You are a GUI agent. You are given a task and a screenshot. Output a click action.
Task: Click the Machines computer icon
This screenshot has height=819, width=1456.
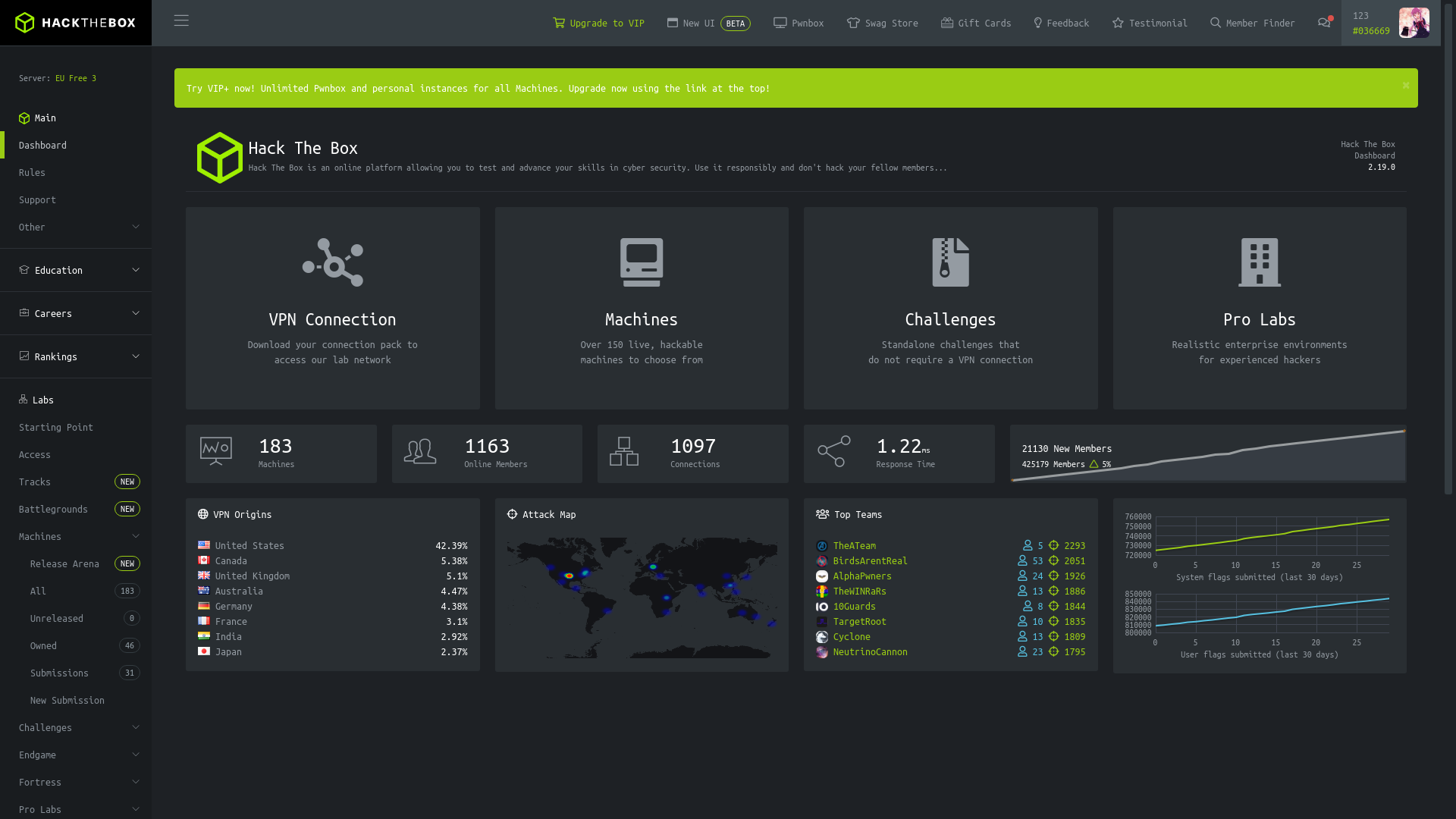point(642,262)
